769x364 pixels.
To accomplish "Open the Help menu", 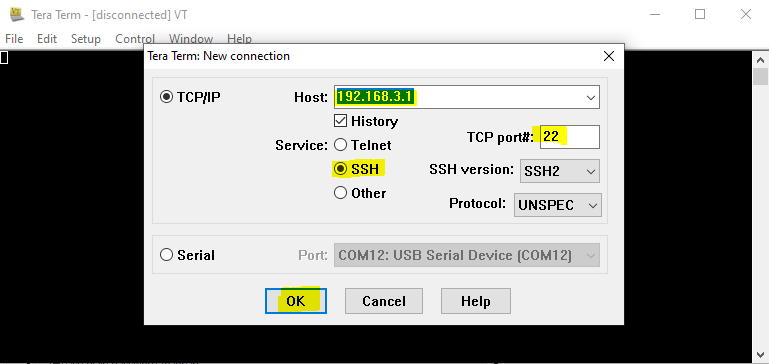I will click(239, 39).
